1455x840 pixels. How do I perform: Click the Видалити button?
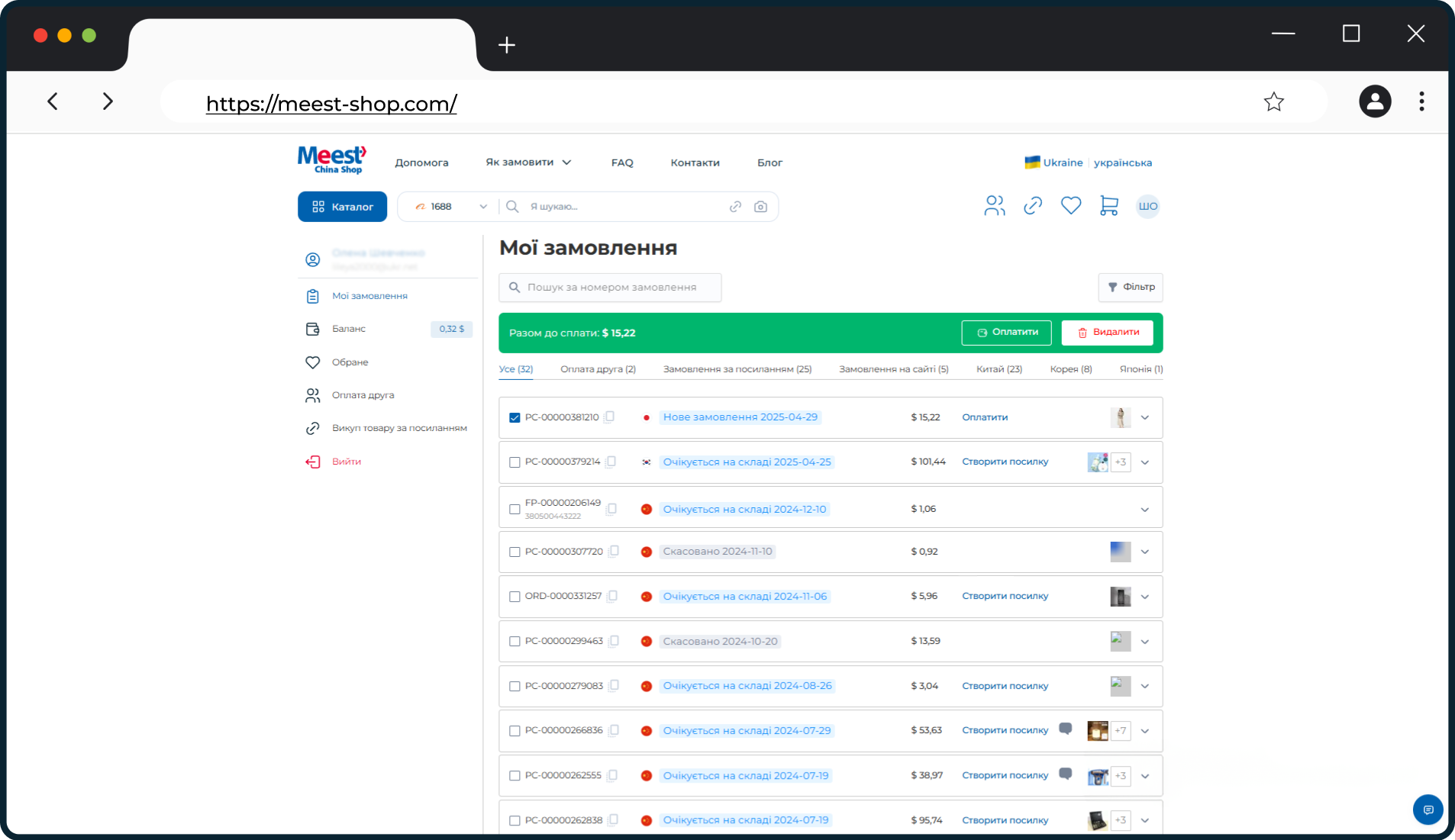point(1107,333)
